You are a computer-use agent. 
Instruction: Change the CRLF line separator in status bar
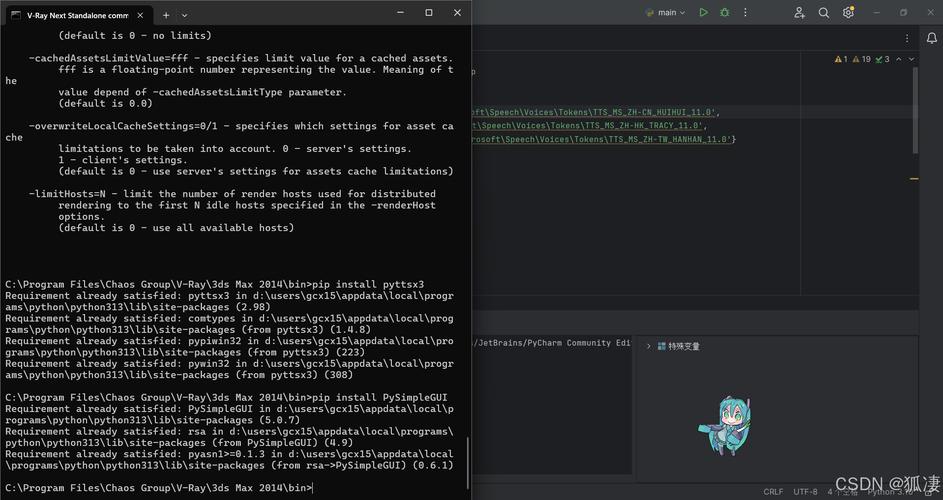[773, 492]
